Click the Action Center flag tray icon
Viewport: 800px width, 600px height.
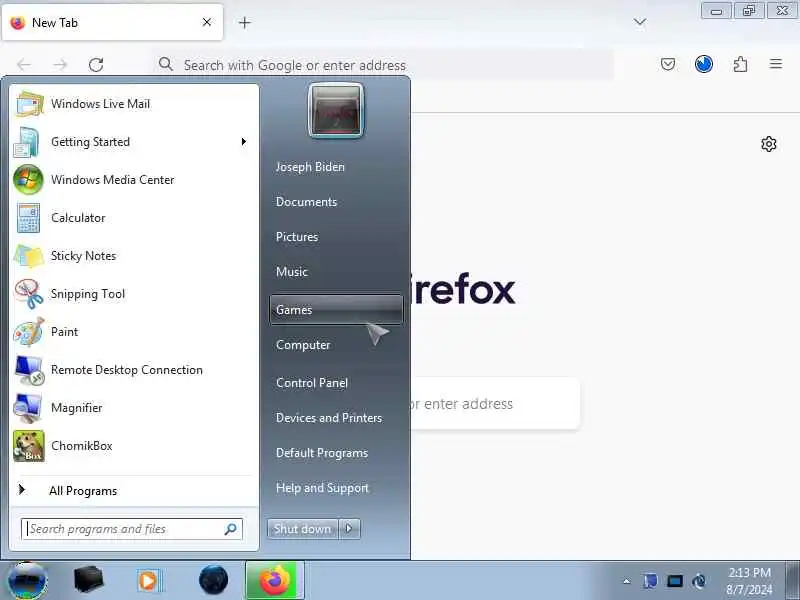tap(650, 581)
